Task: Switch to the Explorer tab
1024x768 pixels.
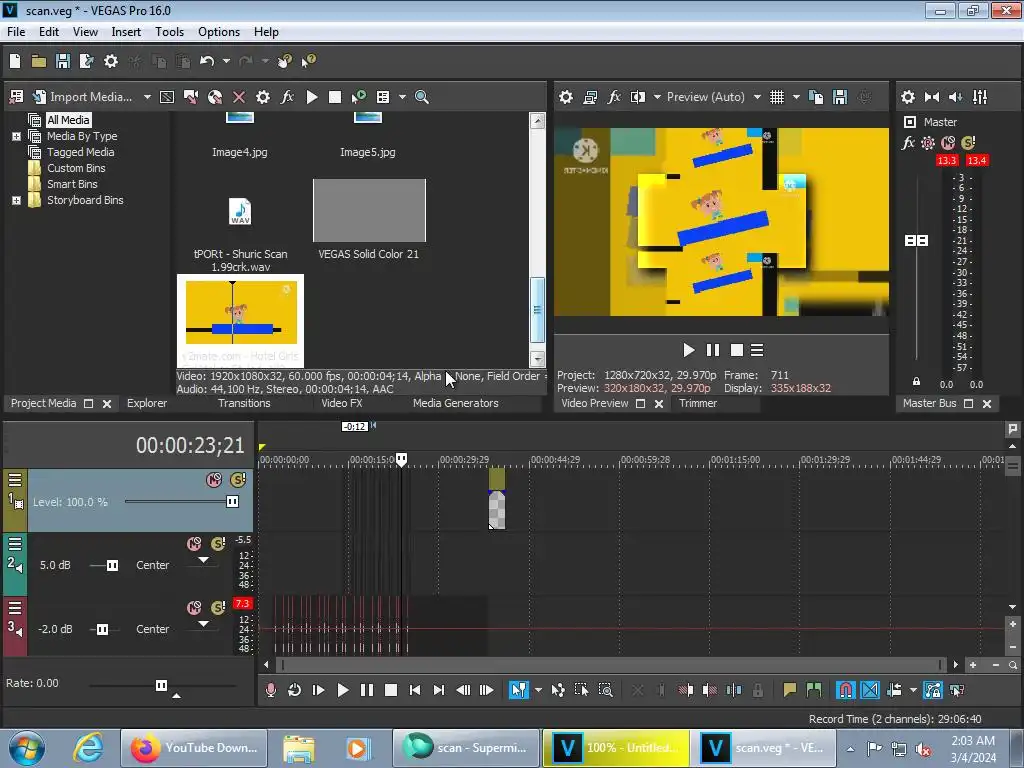Action: point(147,404)
